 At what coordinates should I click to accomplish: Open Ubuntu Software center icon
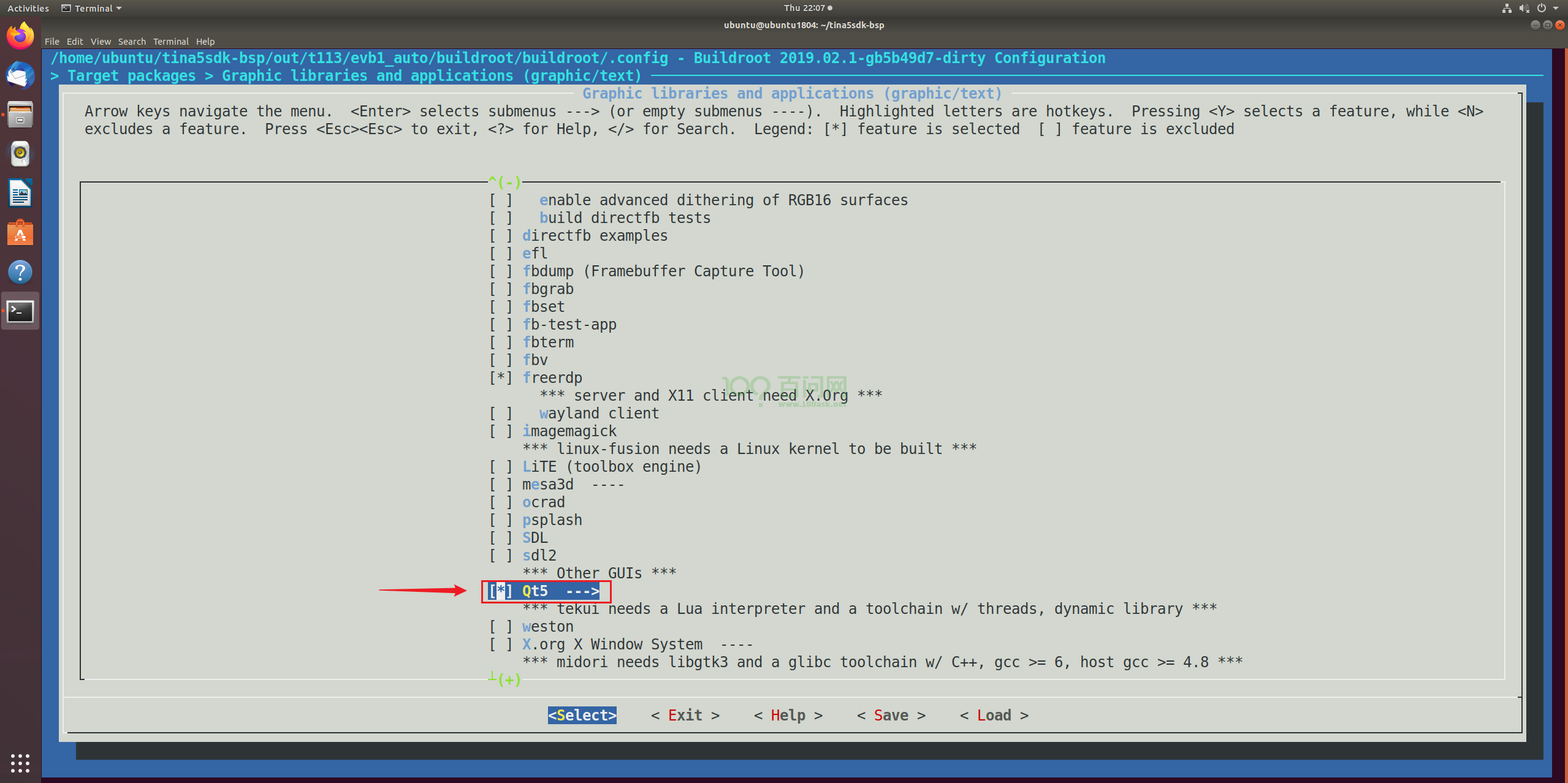point(20,233)
